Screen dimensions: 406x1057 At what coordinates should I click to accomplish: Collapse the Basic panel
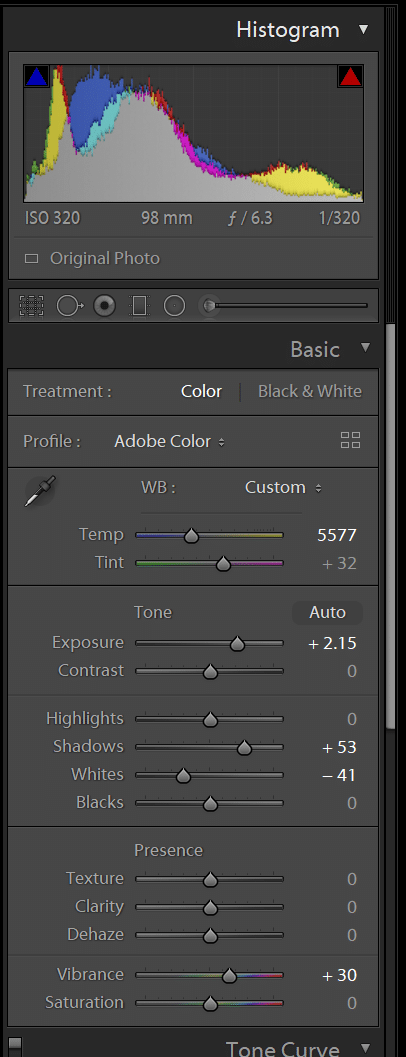[x=366, y=348]
